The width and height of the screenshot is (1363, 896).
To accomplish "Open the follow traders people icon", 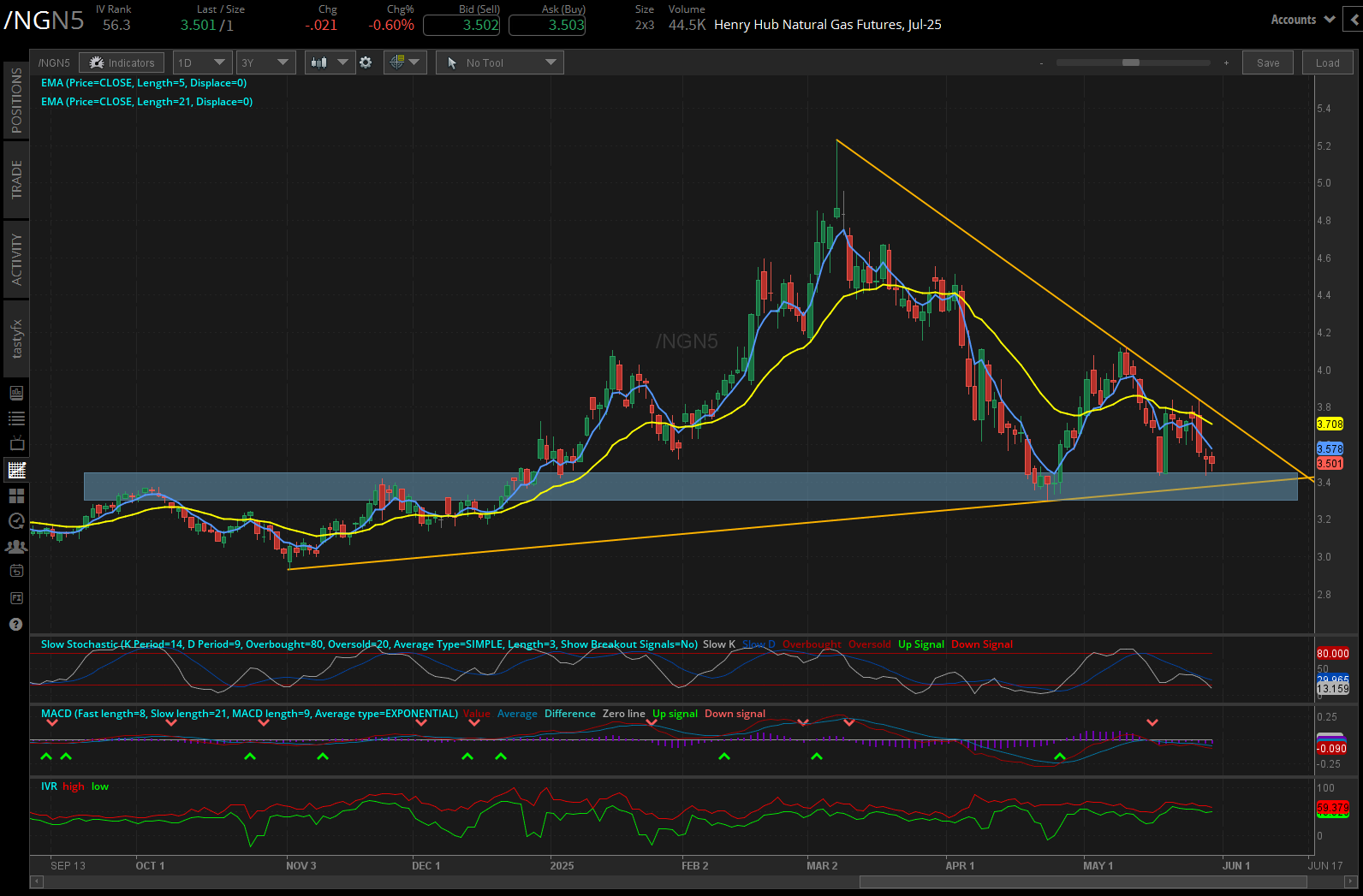I will [16, 546].
